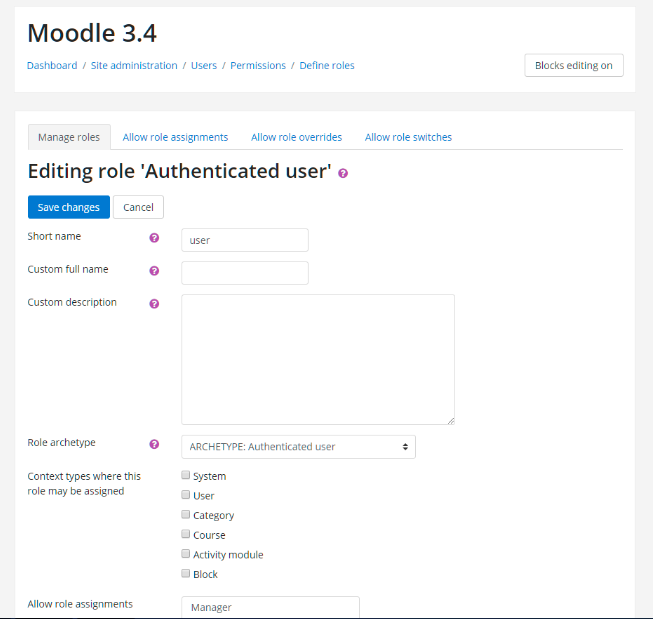The height and width of the screenshot is (619, 653).
Task: Click inside Custom description text area
Action: tap(318, 359)
